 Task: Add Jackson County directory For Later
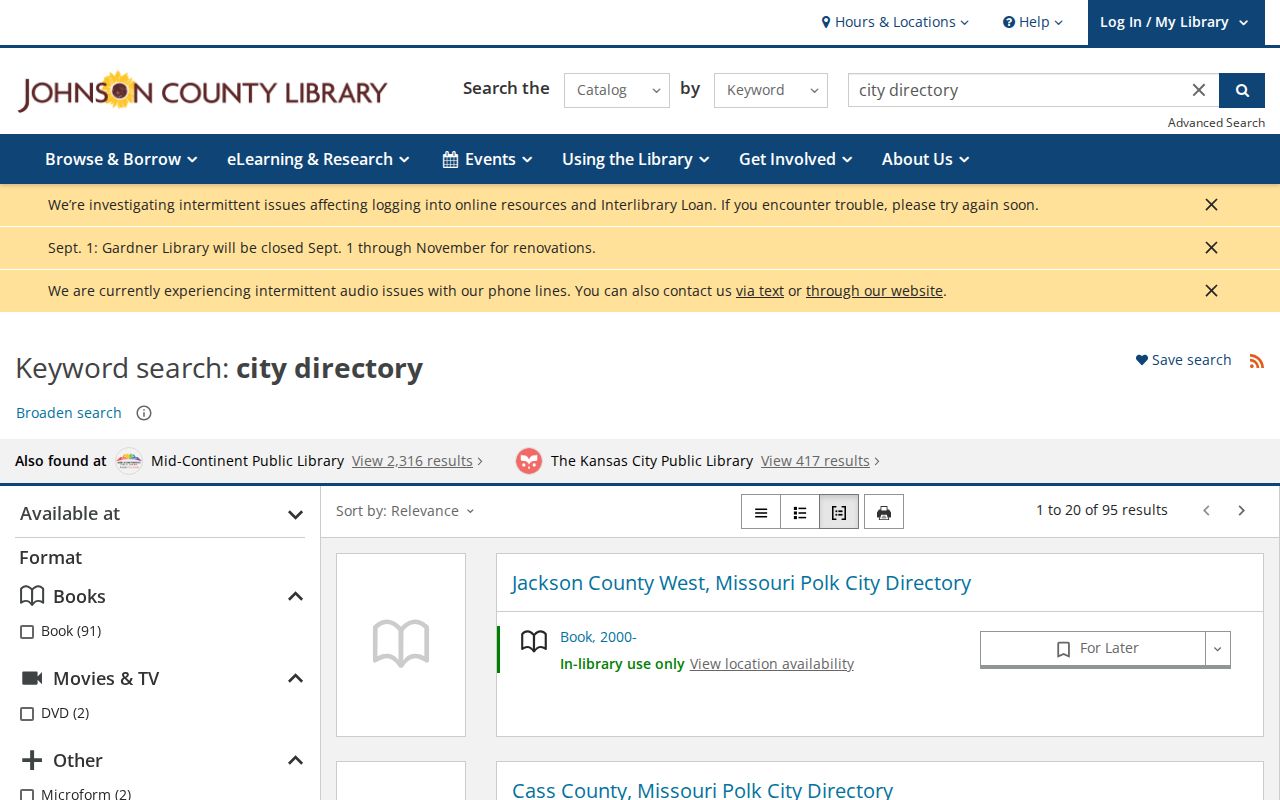[x=1093, y=649]
